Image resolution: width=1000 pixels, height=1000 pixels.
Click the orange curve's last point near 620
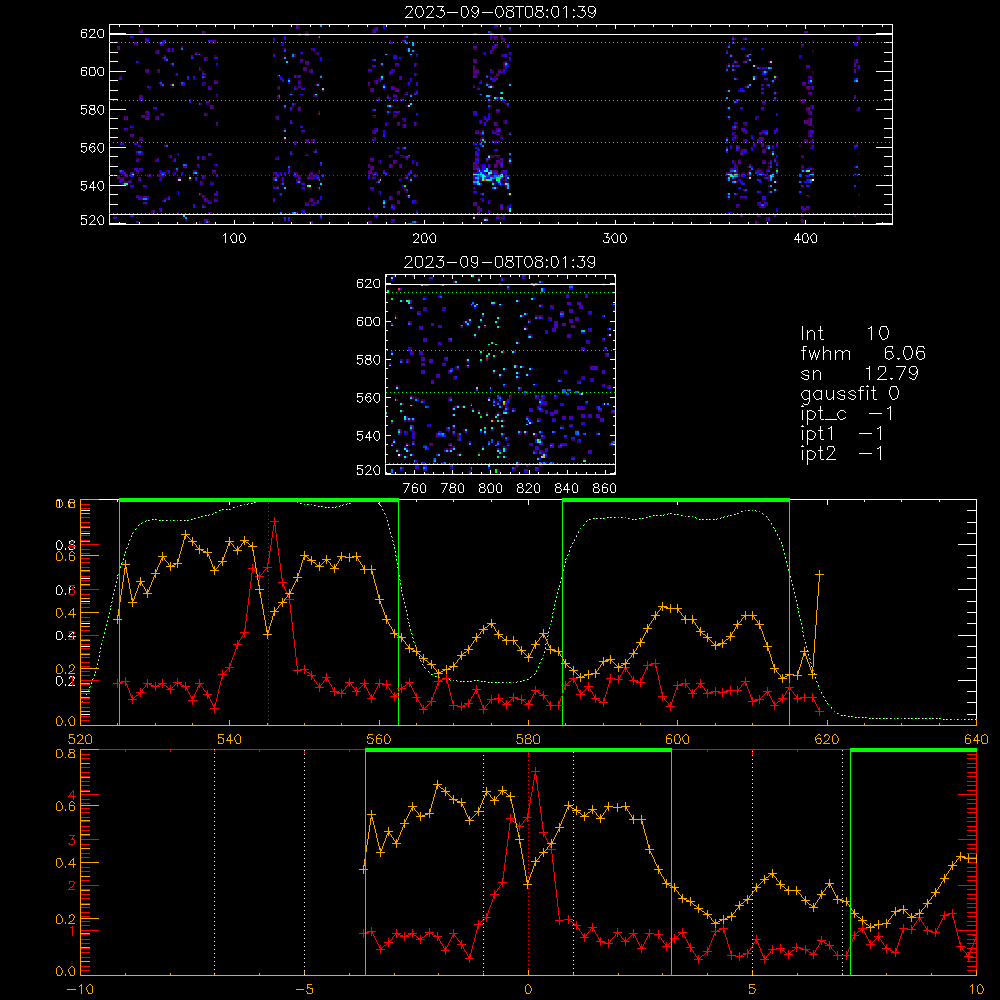point(820,575)
